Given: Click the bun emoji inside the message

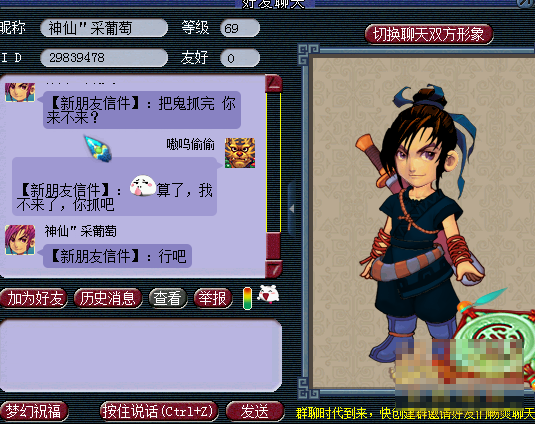Looking at the screenshot, I should click(143, 186).
